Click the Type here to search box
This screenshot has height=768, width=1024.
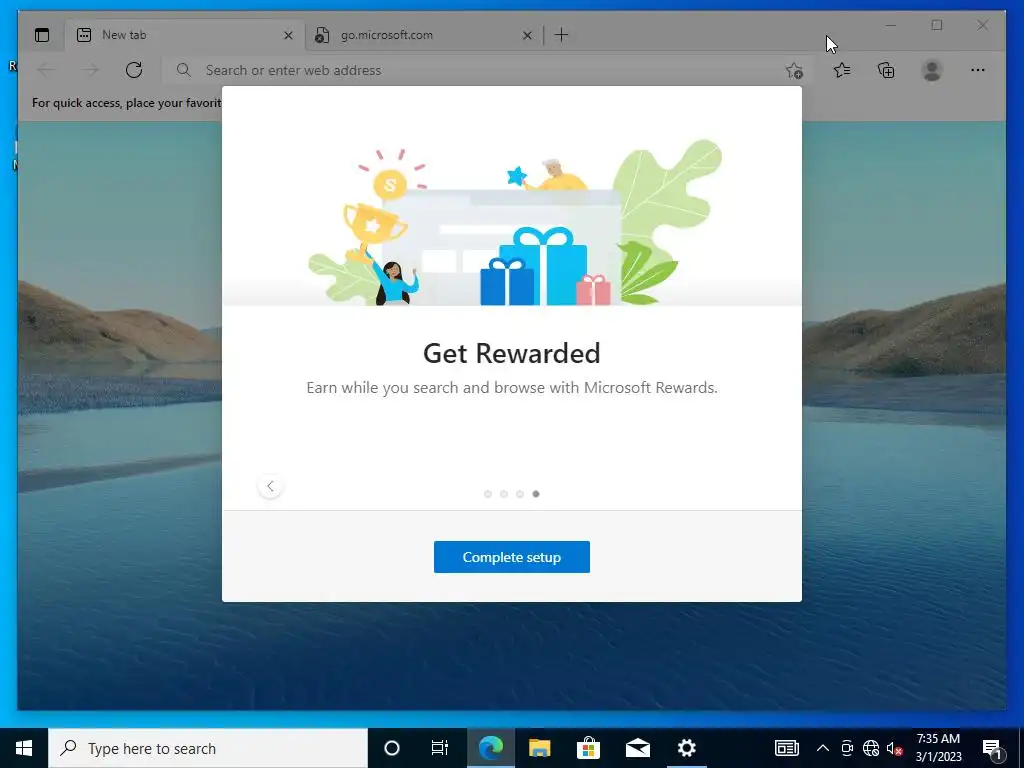(x=208, y=748)
